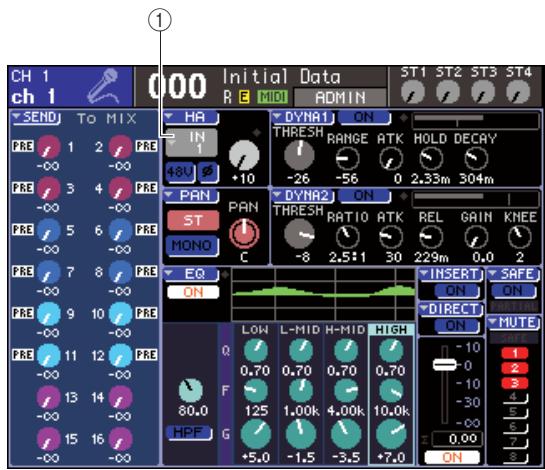Image resolution: width=545 pixels, height=470 pixels.
Task: Click the ST stereo assign button
Action: [193, 220]
